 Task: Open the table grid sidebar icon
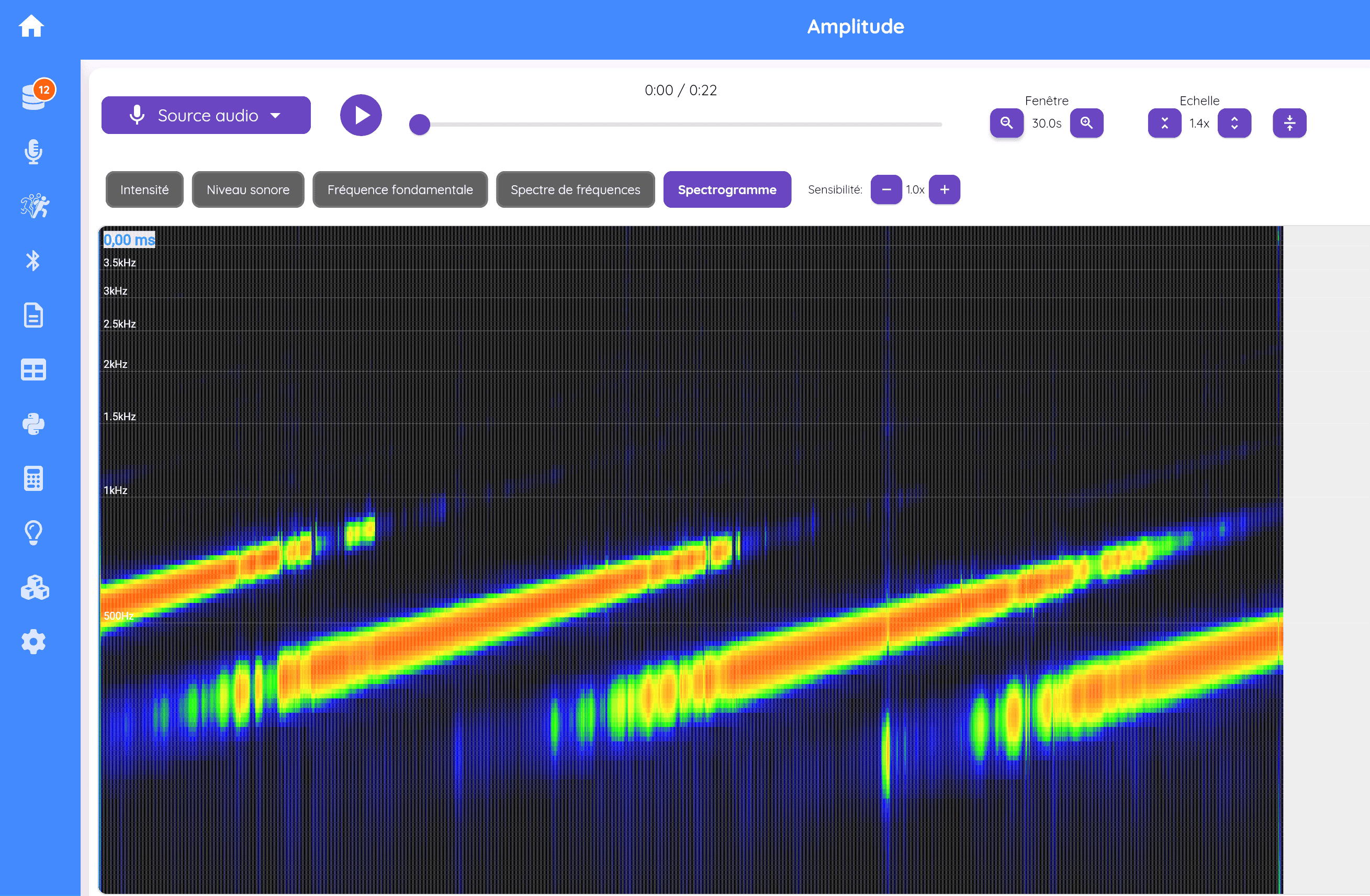[33, 369]
